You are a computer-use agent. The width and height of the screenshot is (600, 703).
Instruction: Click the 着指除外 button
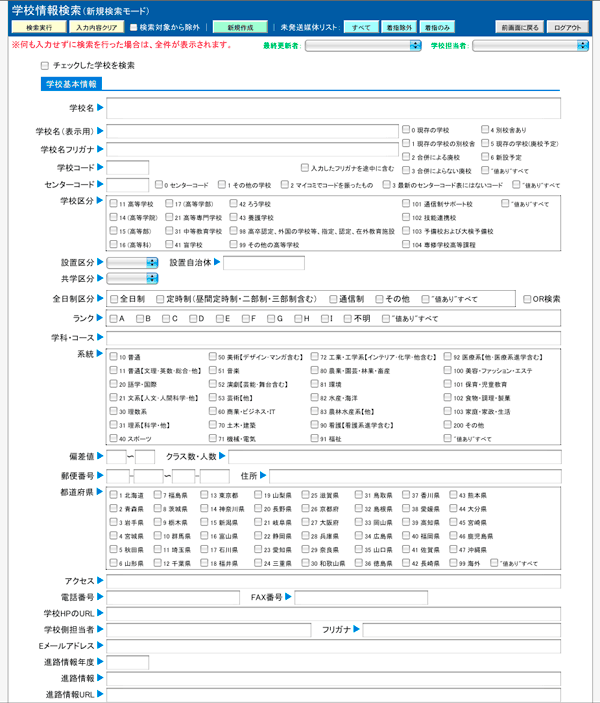pos(399,27)
